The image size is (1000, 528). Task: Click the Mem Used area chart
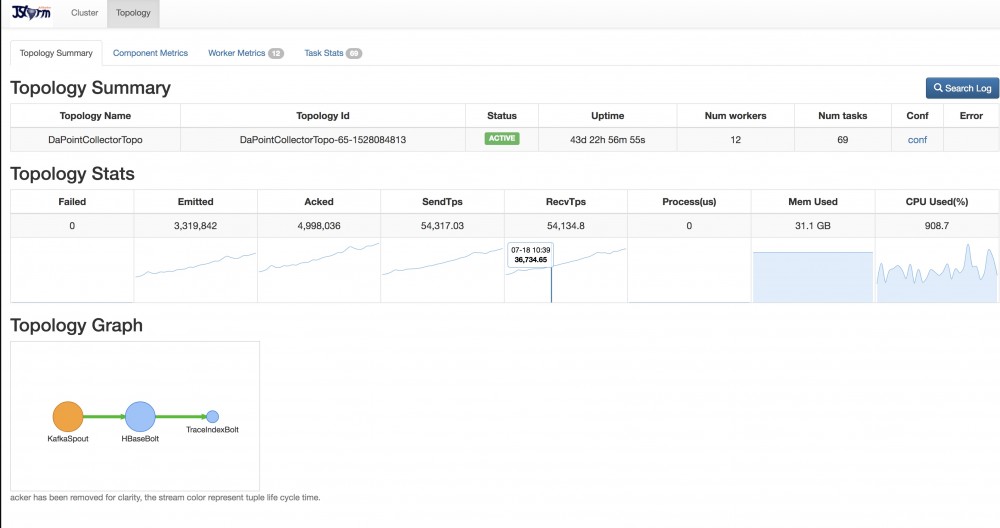point(813,276)
